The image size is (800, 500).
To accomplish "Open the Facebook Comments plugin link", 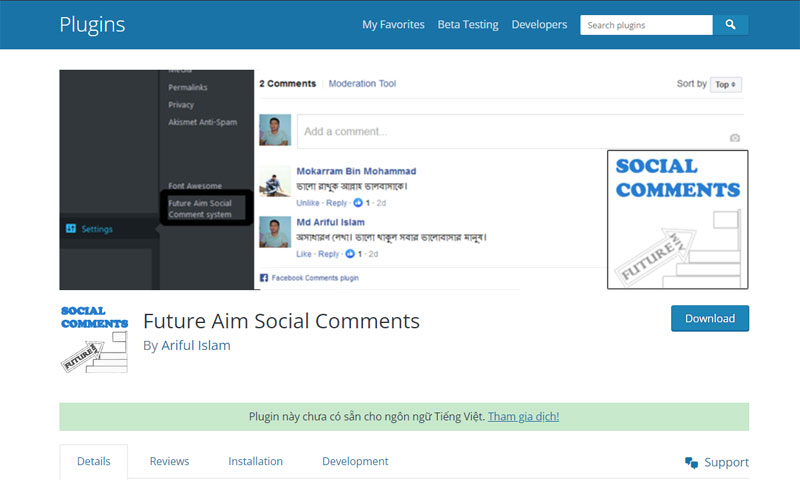I will coord(315,278).
